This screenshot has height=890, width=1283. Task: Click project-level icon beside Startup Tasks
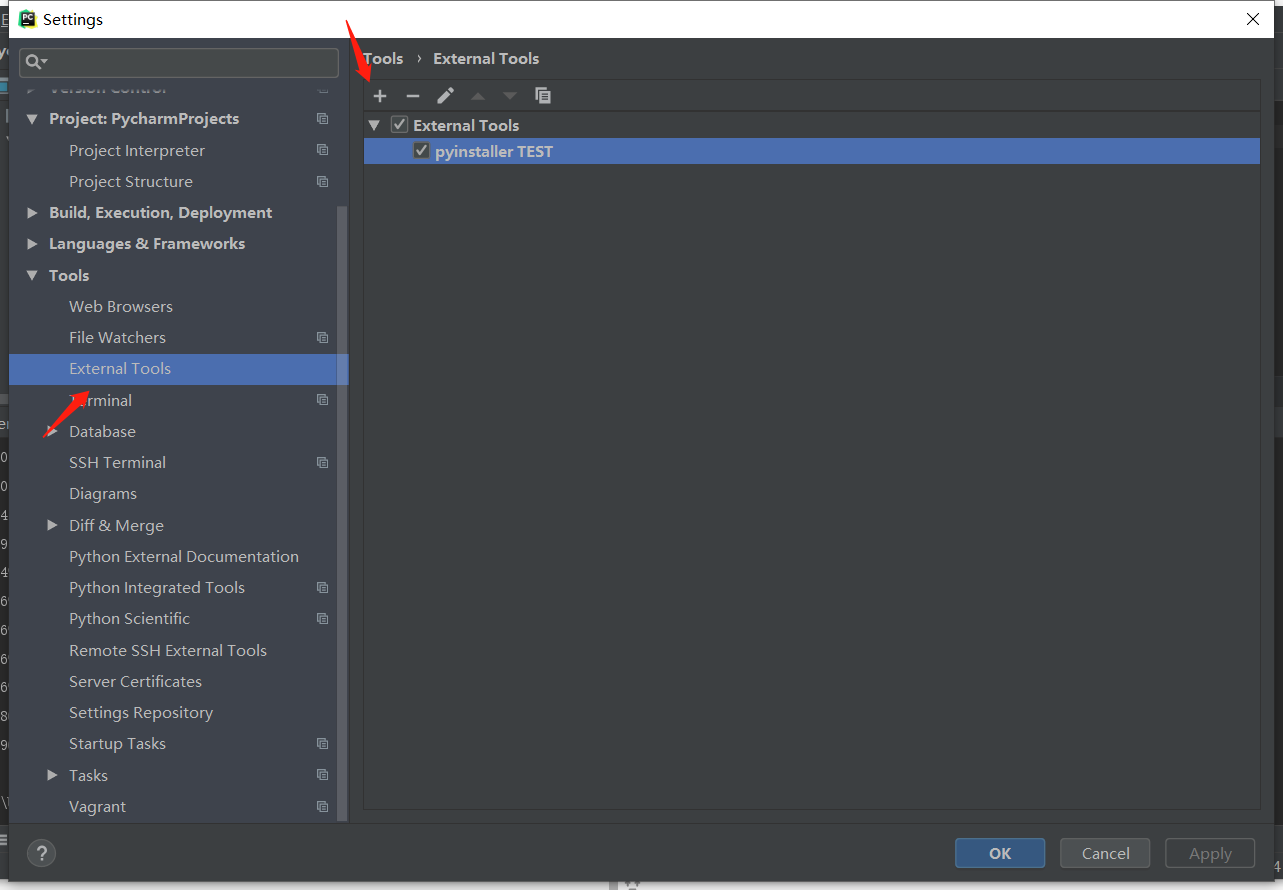pyautogui.click(x=322, y=743)
